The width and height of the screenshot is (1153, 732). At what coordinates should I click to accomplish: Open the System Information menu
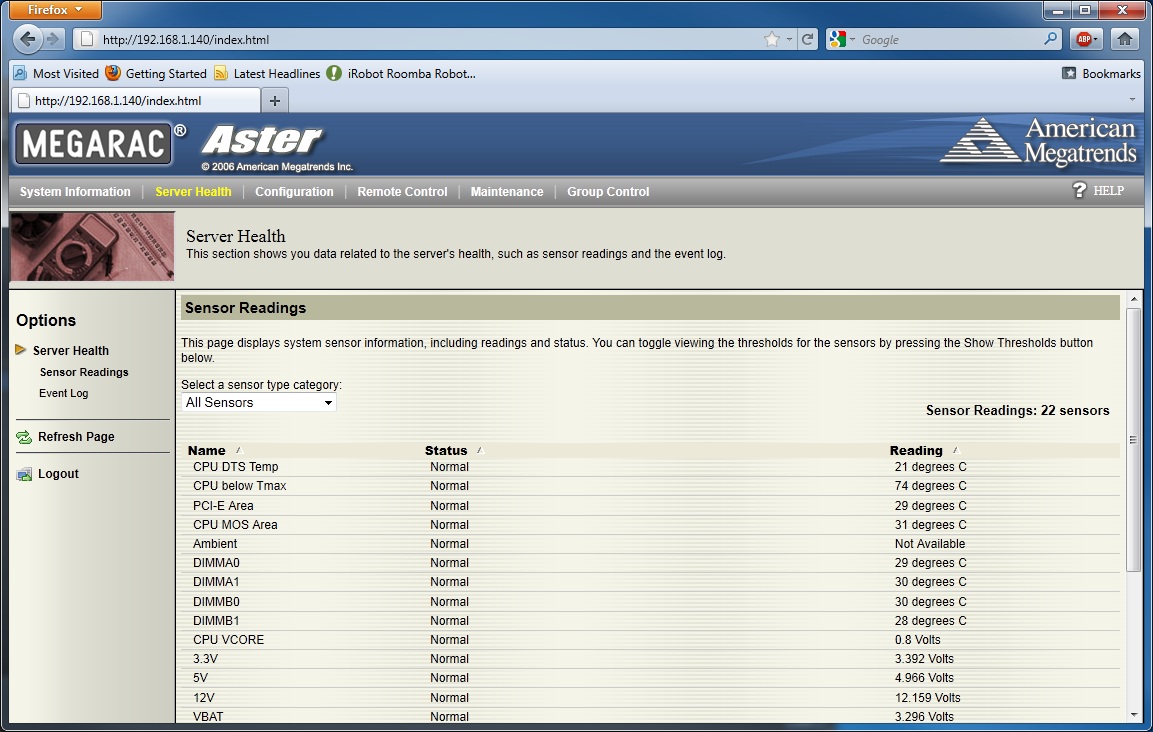[75, 191]
